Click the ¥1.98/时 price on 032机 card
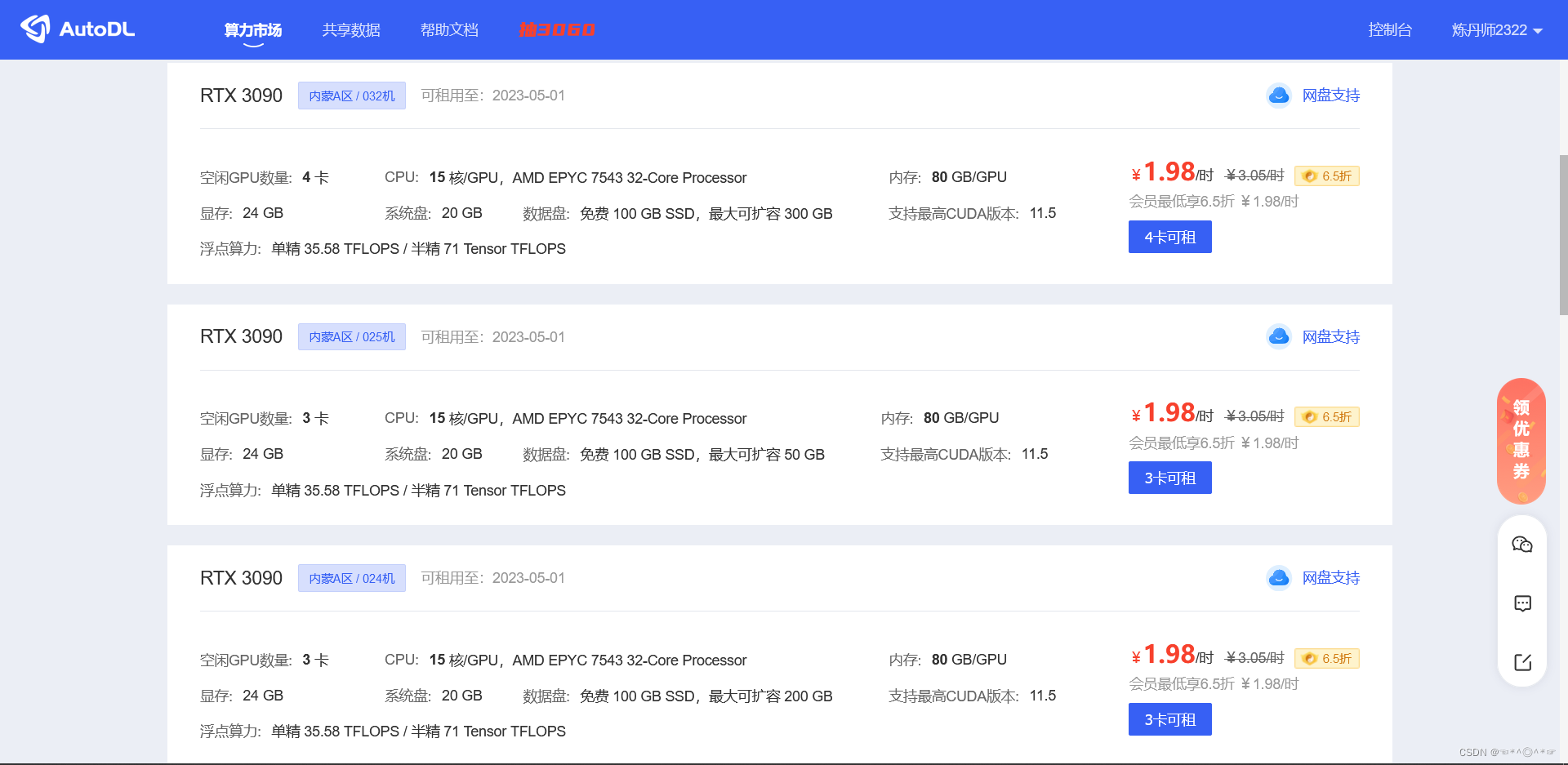 pyautogui.click(x=1172, y=172)
